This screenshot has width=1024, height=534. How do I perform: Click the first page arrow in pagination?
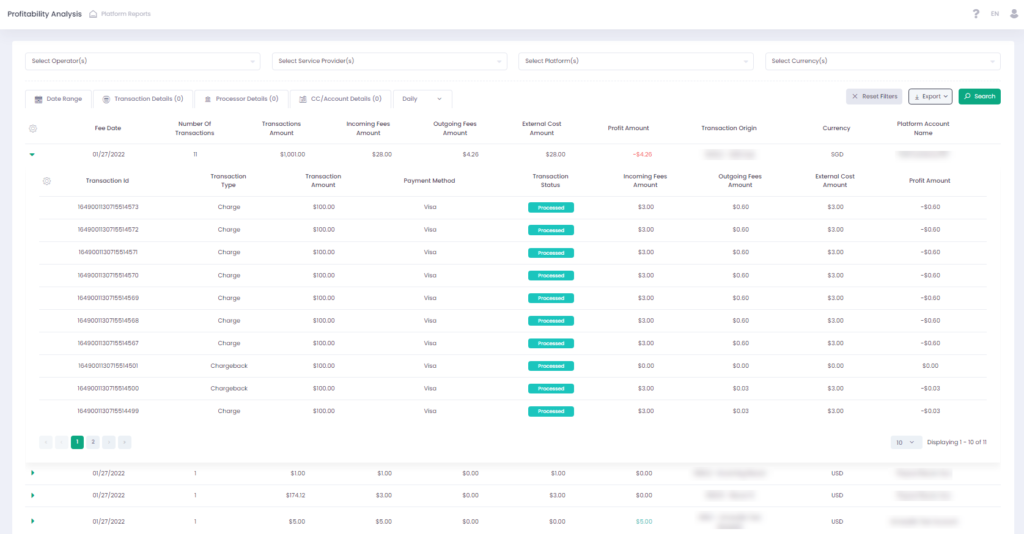(46, 442)
